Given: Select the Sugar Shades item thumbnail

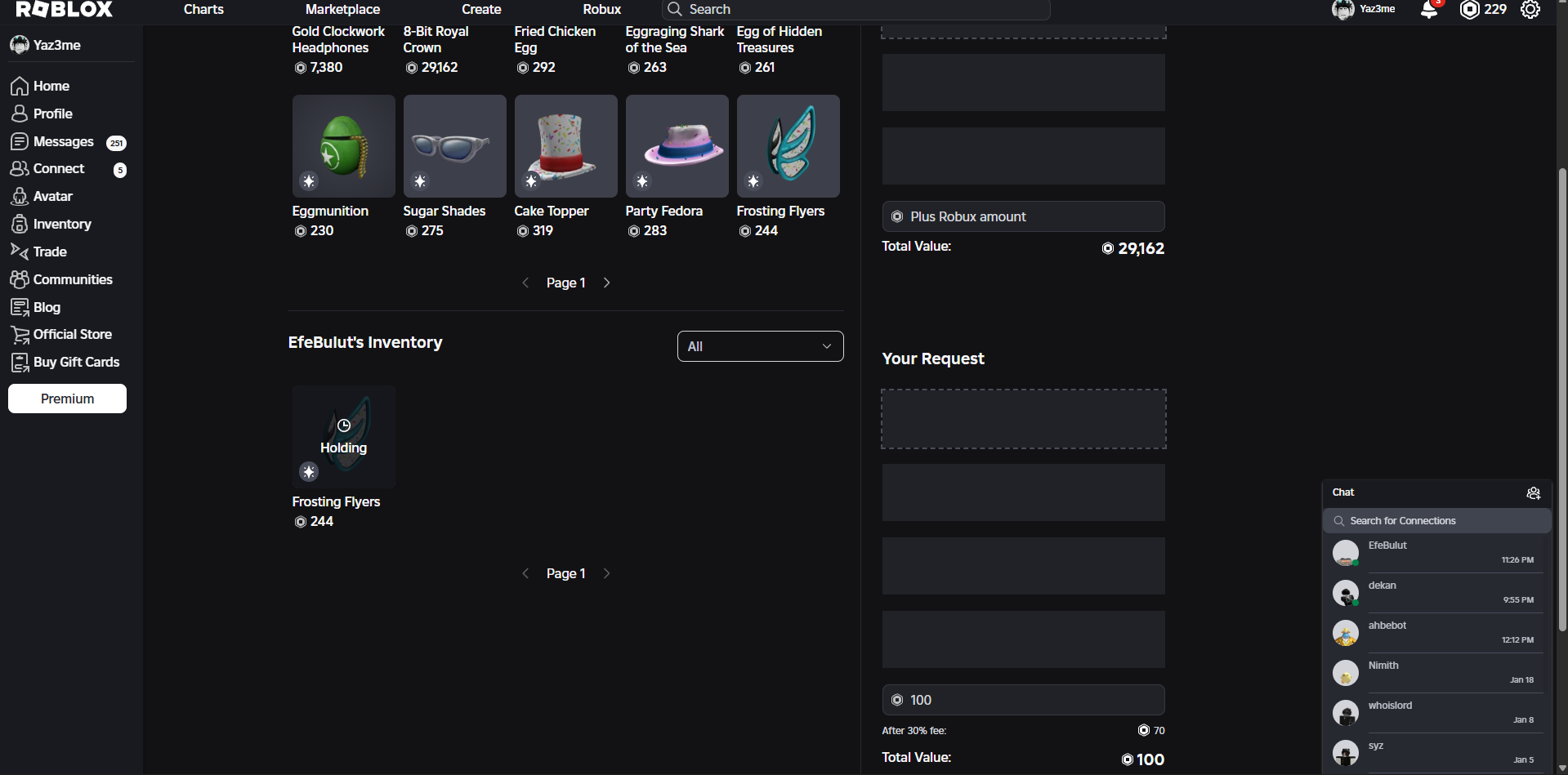Looking at the screenshot, I should pos(455,146).
